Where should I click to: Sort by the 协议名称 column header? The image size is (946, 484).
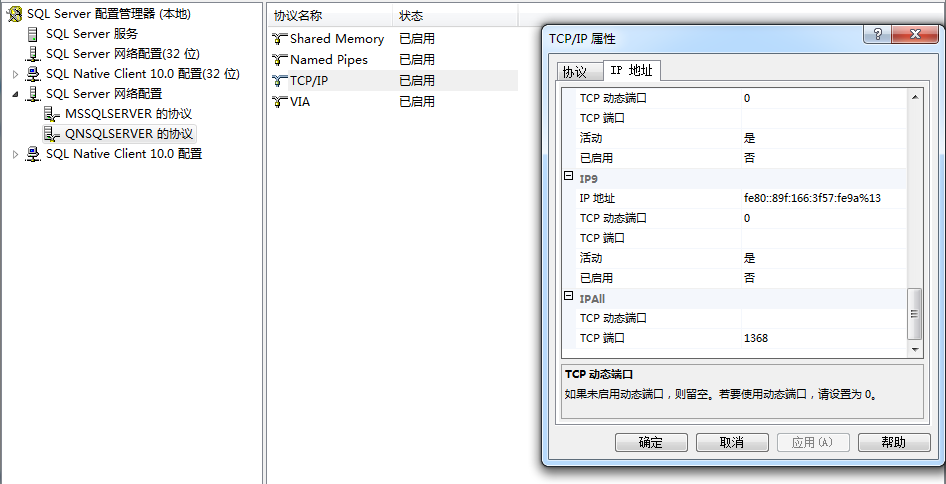coord(329,16)
